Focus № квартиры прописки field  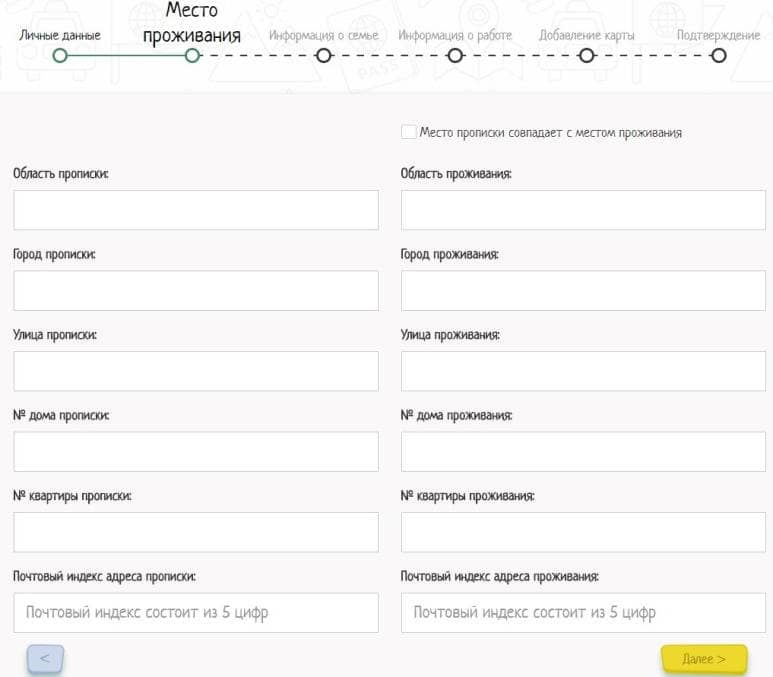tap(196, 532)
